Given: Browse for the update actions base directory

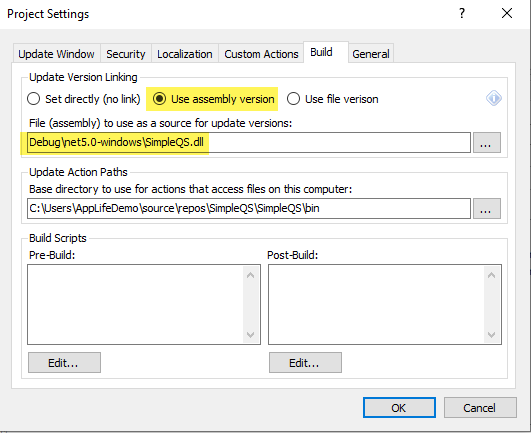Looking at the screenshot, I should click(487, 209).
